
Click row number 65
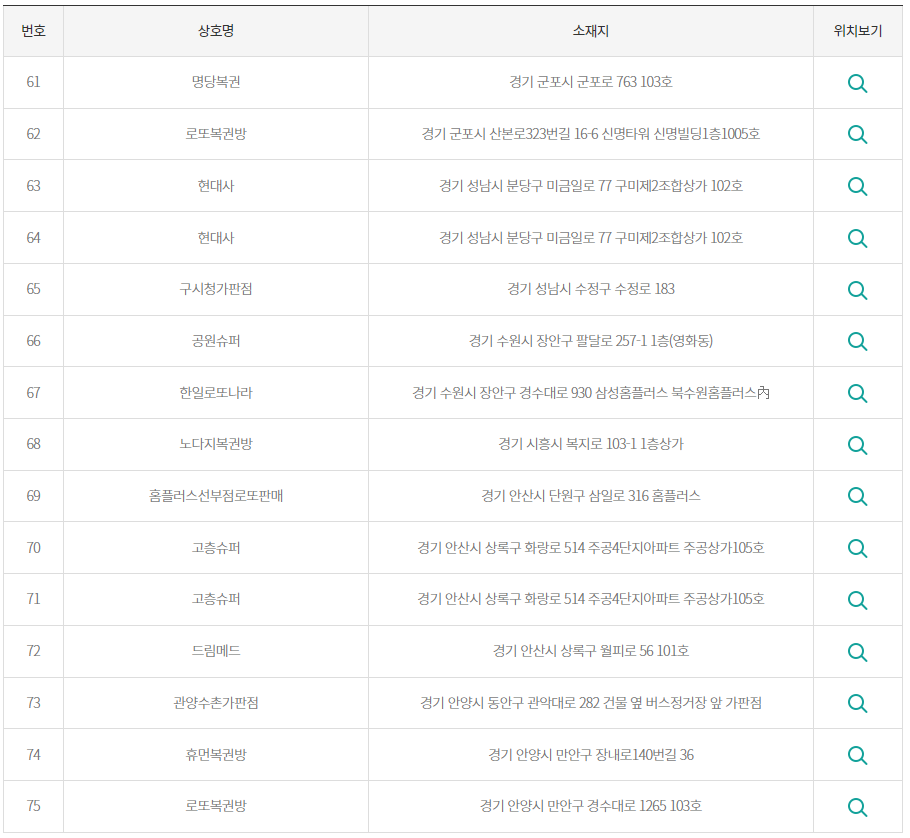point(34,289)
